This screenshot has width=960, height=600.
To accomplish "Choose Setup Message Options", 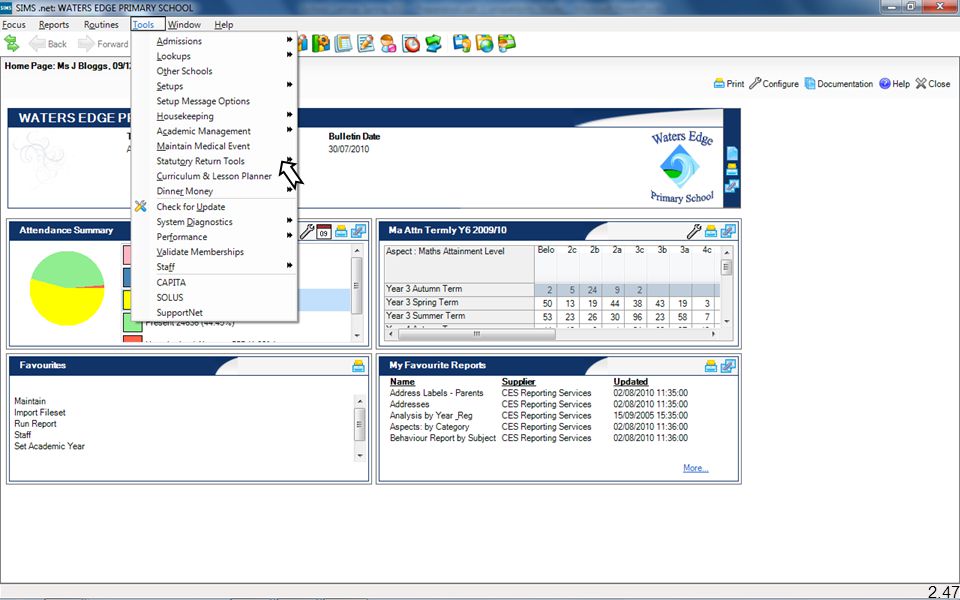I will 203,101.
